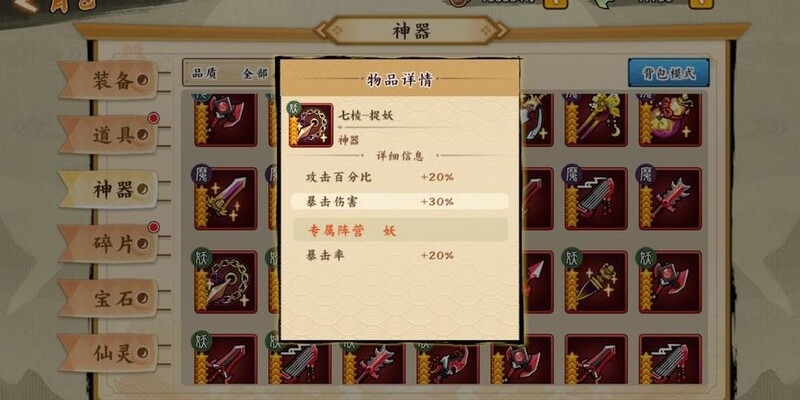This screenshot has width=800, height=400.
Task: Pick the red axe artifact in top-left slot
Action: tap(225, 120)
